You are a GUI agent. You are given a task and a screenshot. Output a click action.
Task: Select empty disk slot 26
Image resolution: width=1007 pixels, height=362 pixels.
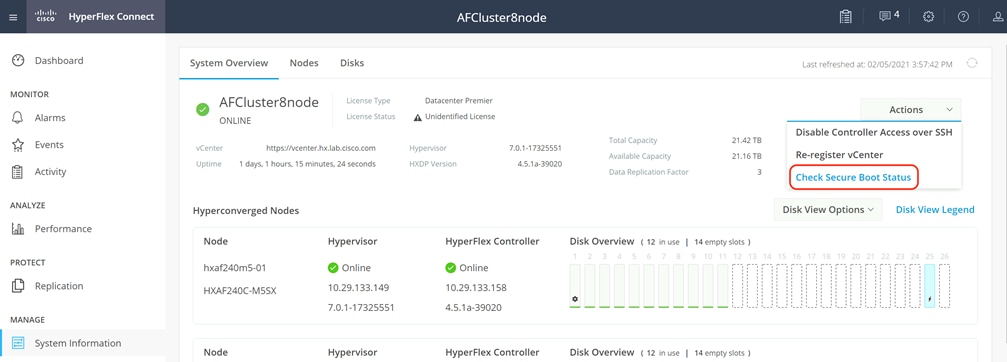coord(944,286)
